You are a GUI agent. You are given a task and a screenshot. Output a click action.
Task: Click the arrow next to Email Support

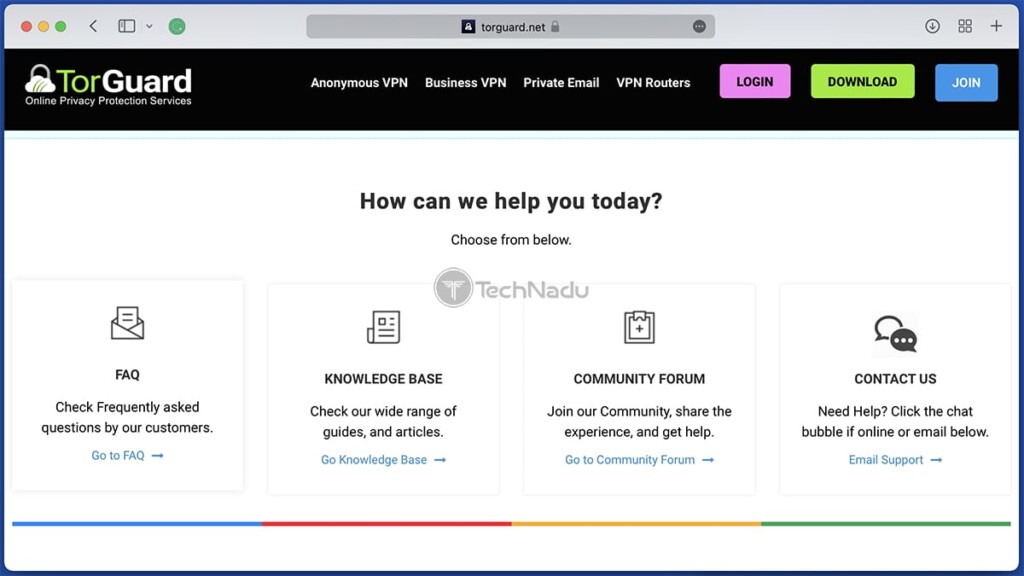tap(936, 460)
